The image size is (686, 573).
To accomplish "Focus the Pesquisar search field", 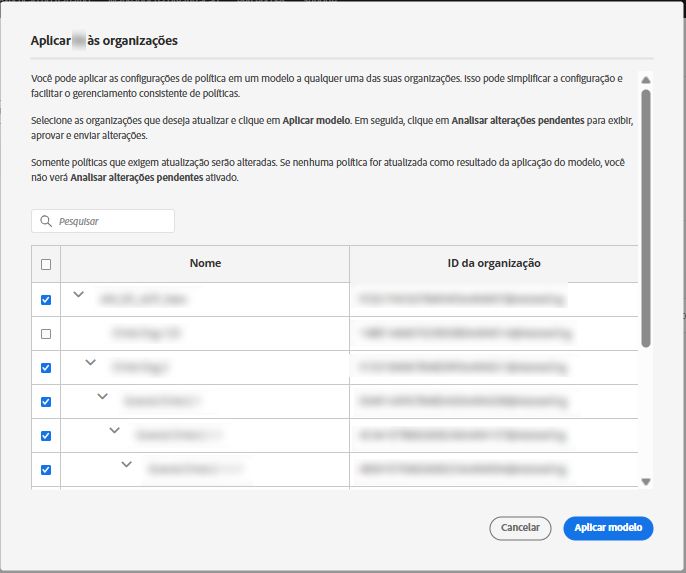I will (103, 221).
